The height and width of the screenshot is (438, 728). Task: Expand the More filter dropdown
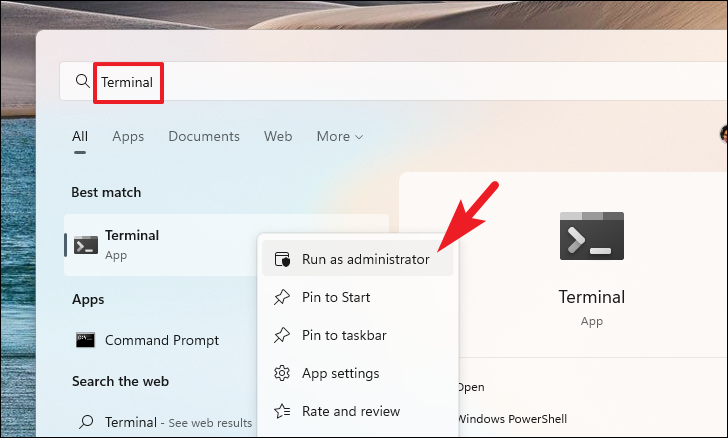(x=339, y=136)
